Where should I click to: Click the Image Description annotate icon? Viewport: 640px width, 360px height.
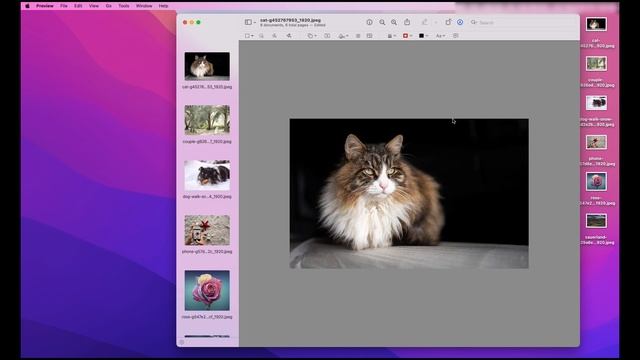[x=456, y=36]
